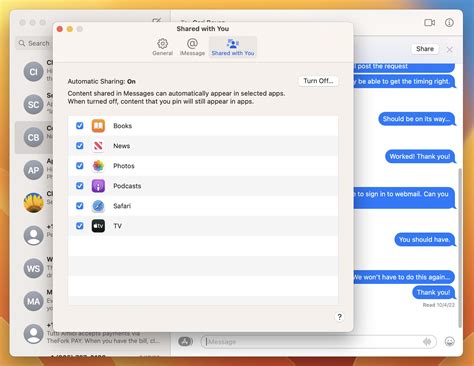Select the CI contact conversation
Image resolution: width=474 pixels, height=366 pixels.
pyautogui.click(x=34, y=72)
